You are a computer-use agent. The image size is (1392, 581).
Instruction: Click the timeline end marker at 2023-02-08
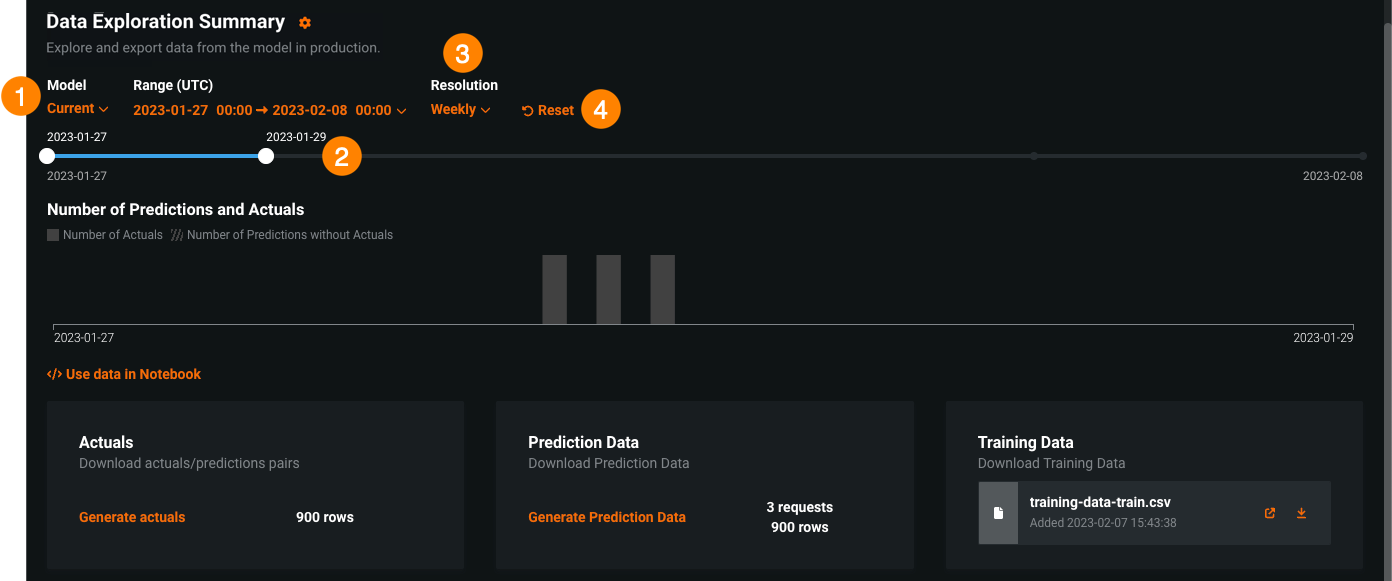tap(1363, 156)
